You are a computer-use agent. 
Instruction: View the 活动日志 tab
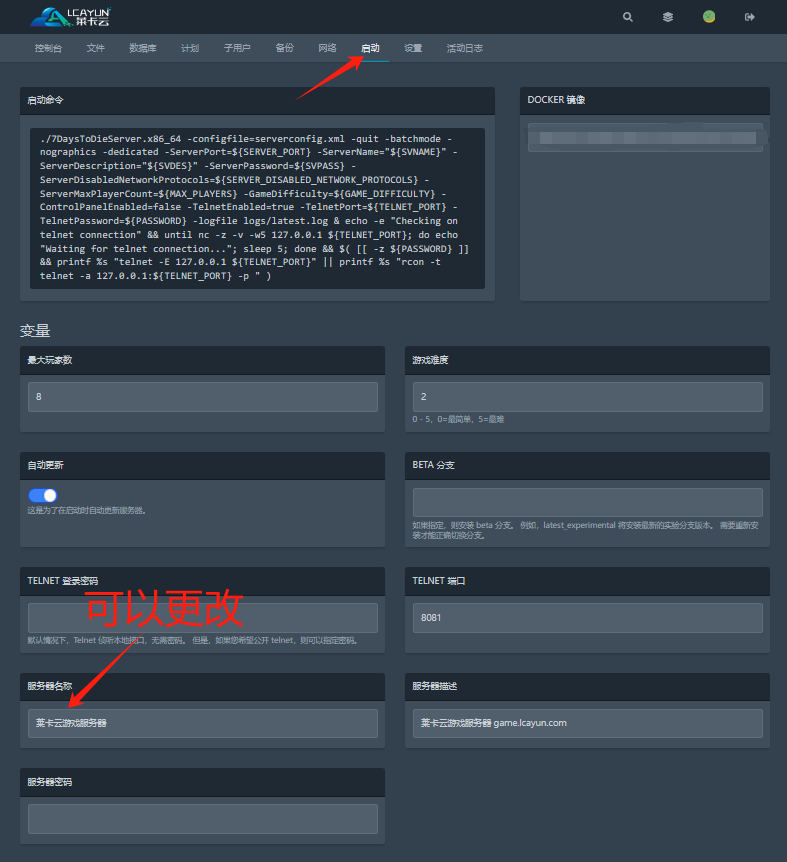click(465, 48)
